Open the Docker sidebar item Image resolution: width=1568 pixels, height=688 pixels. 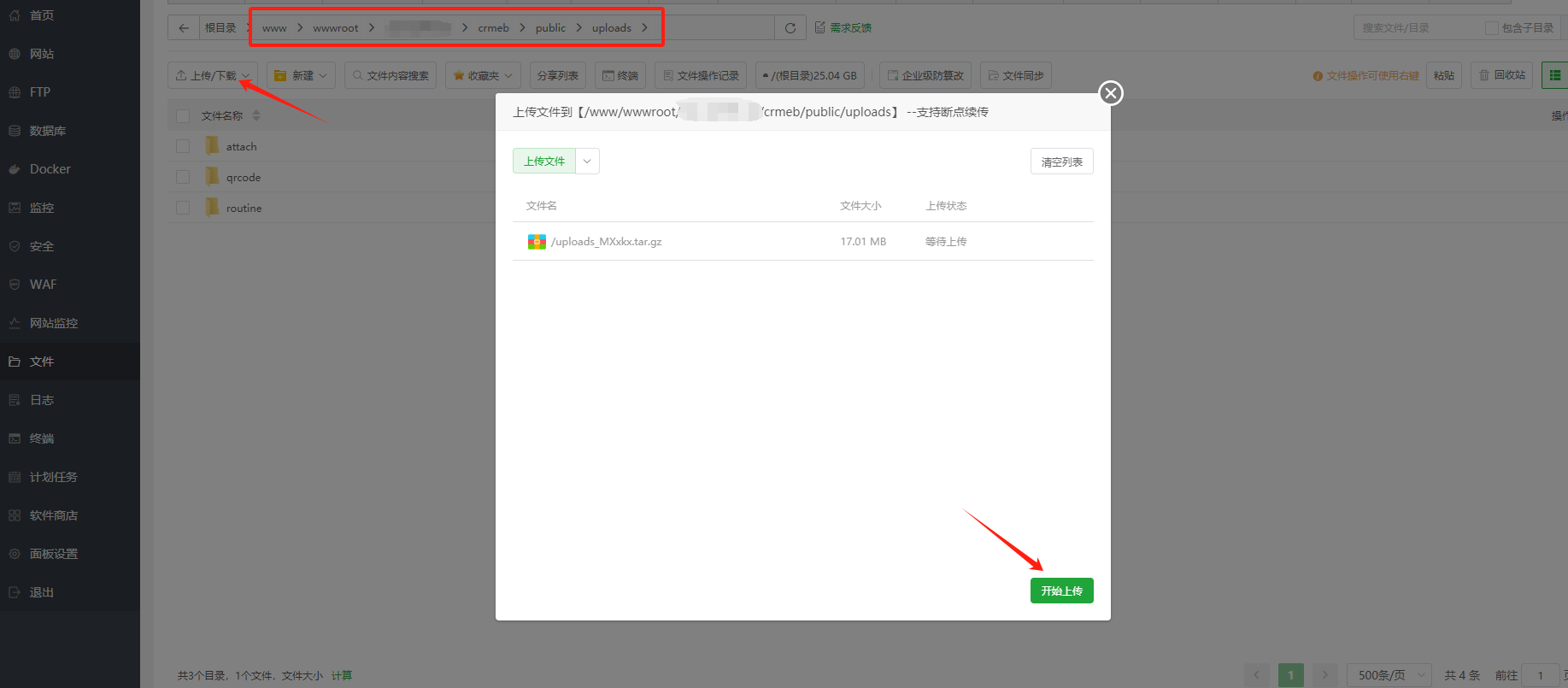(50, 169)
